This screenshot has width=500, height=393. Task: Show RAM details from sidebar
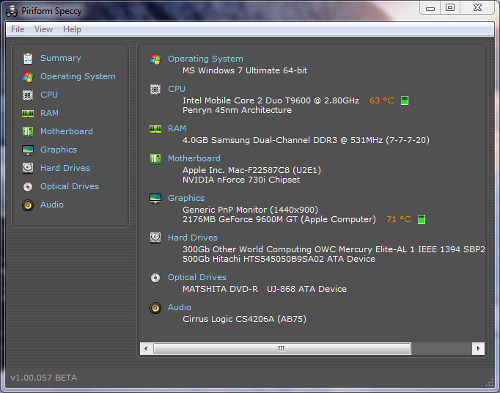pyautogui.click(x=49, y=113)
